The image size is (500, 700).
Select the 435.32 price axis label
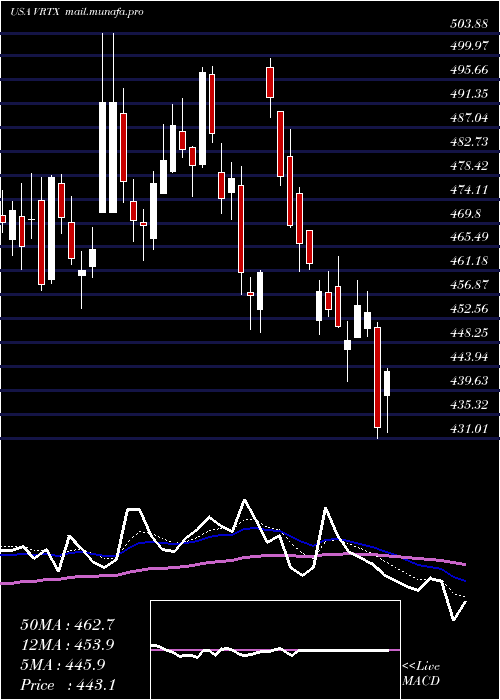tap(468, 405)
